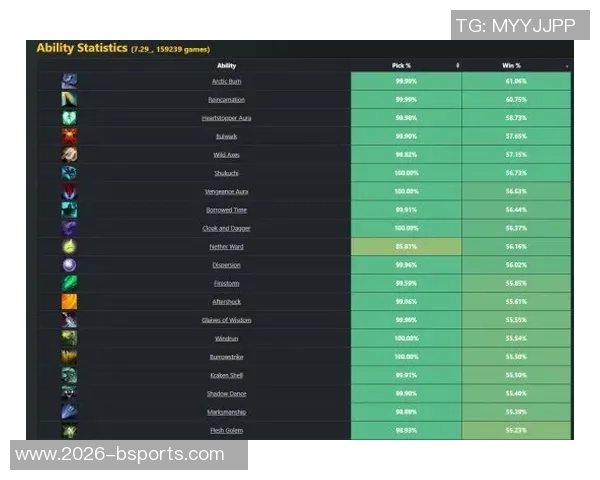This screenshot has height=480, width=600.
Task: Click the Reincarnation ability icon
Action: 69,100
